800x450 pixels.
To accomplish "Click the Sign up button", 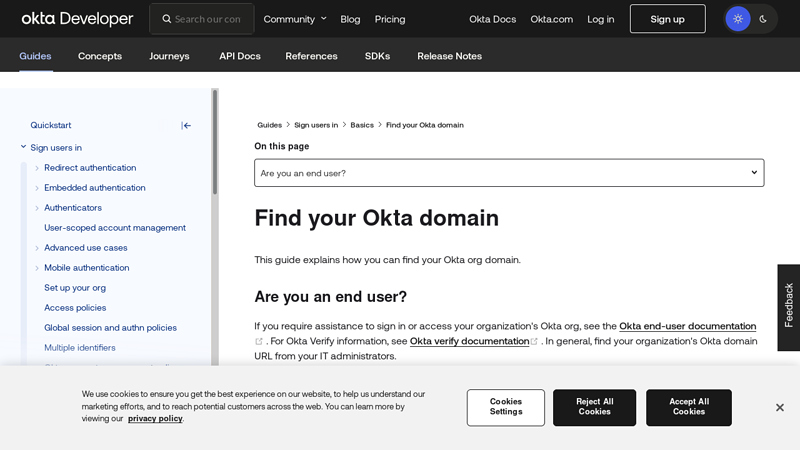I will (x=667, y=19).
